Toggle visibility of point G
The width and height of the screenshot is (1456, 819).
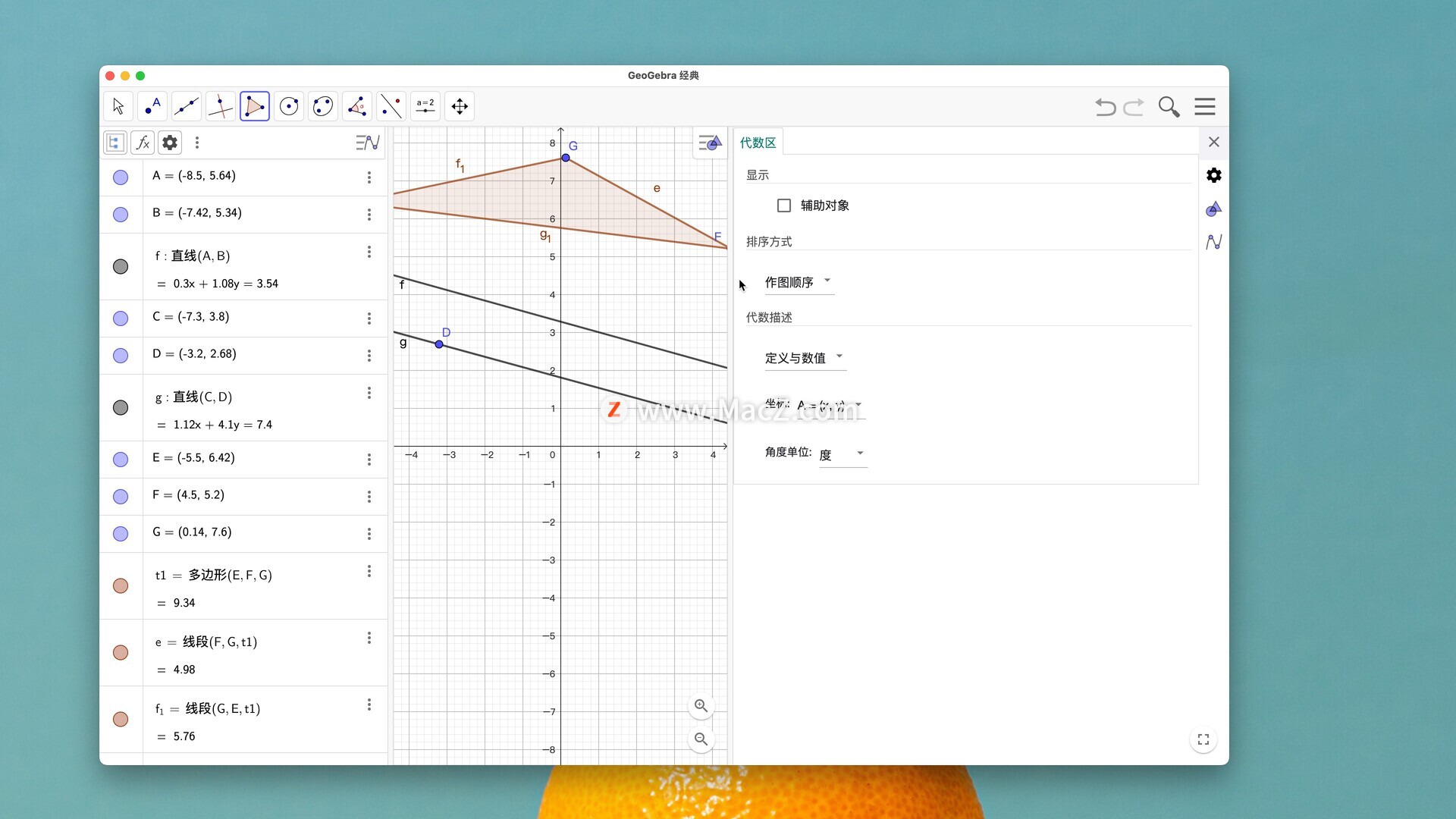coord(121,534)
